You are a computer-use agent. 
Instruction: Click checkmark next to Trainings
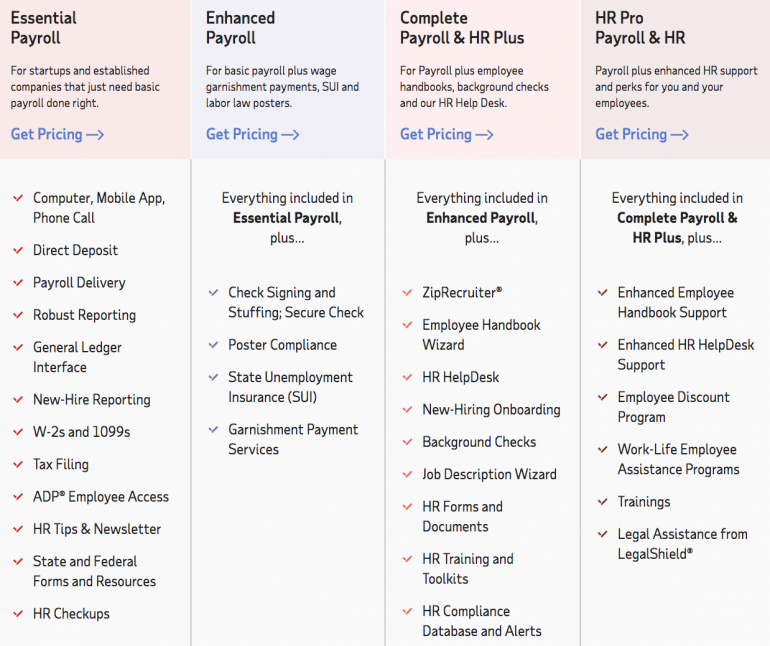click(x=602, y=502)
